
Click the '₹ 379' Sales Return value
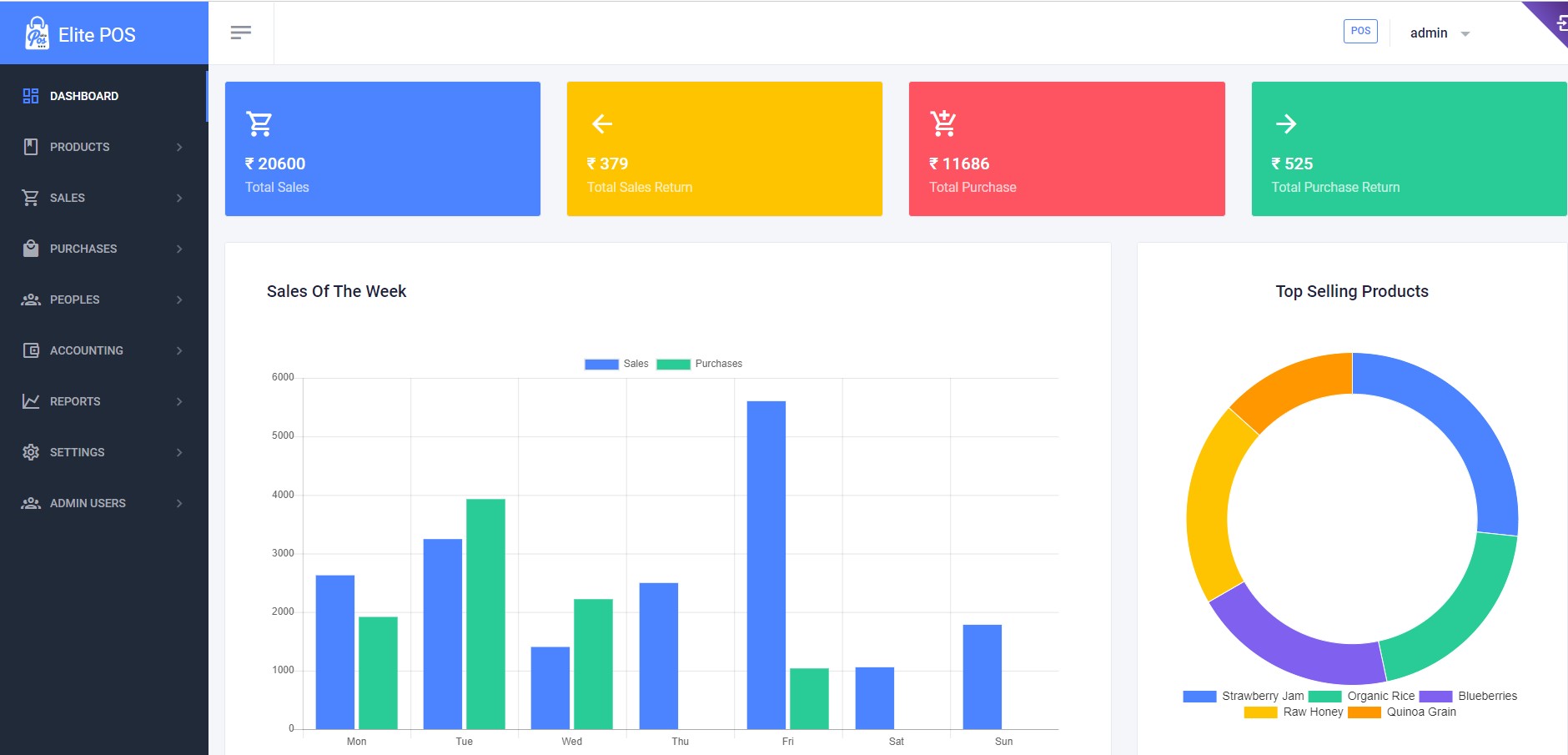coord(607,164)
